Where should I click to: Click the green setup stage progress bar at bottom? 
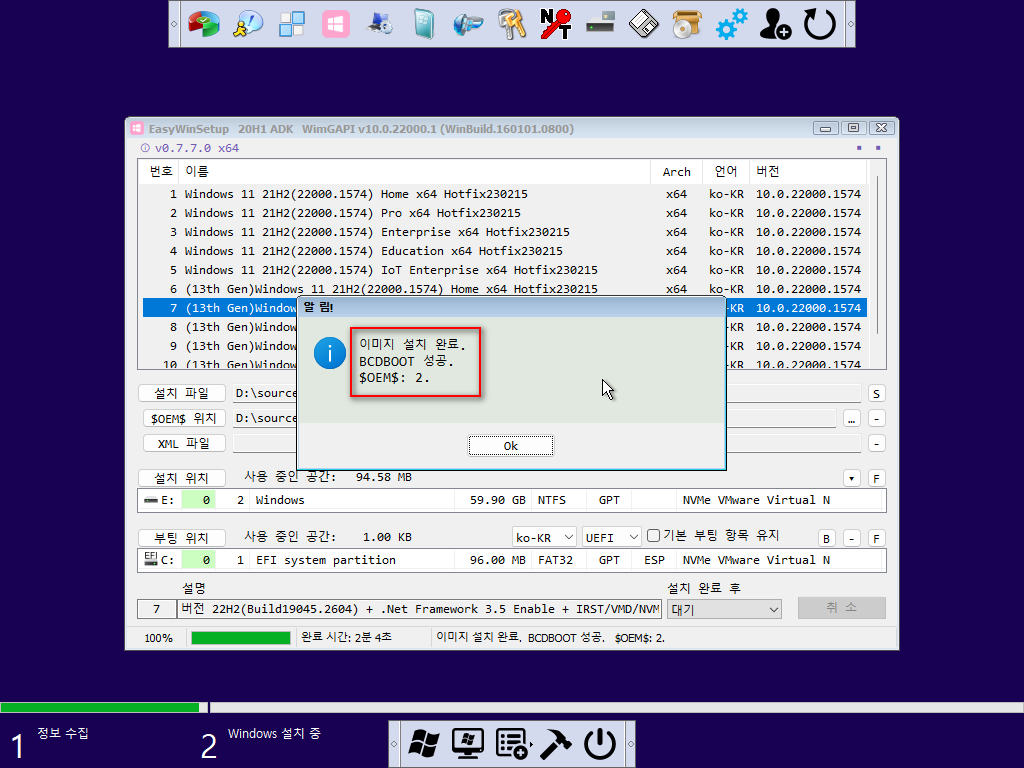point(100,707)
